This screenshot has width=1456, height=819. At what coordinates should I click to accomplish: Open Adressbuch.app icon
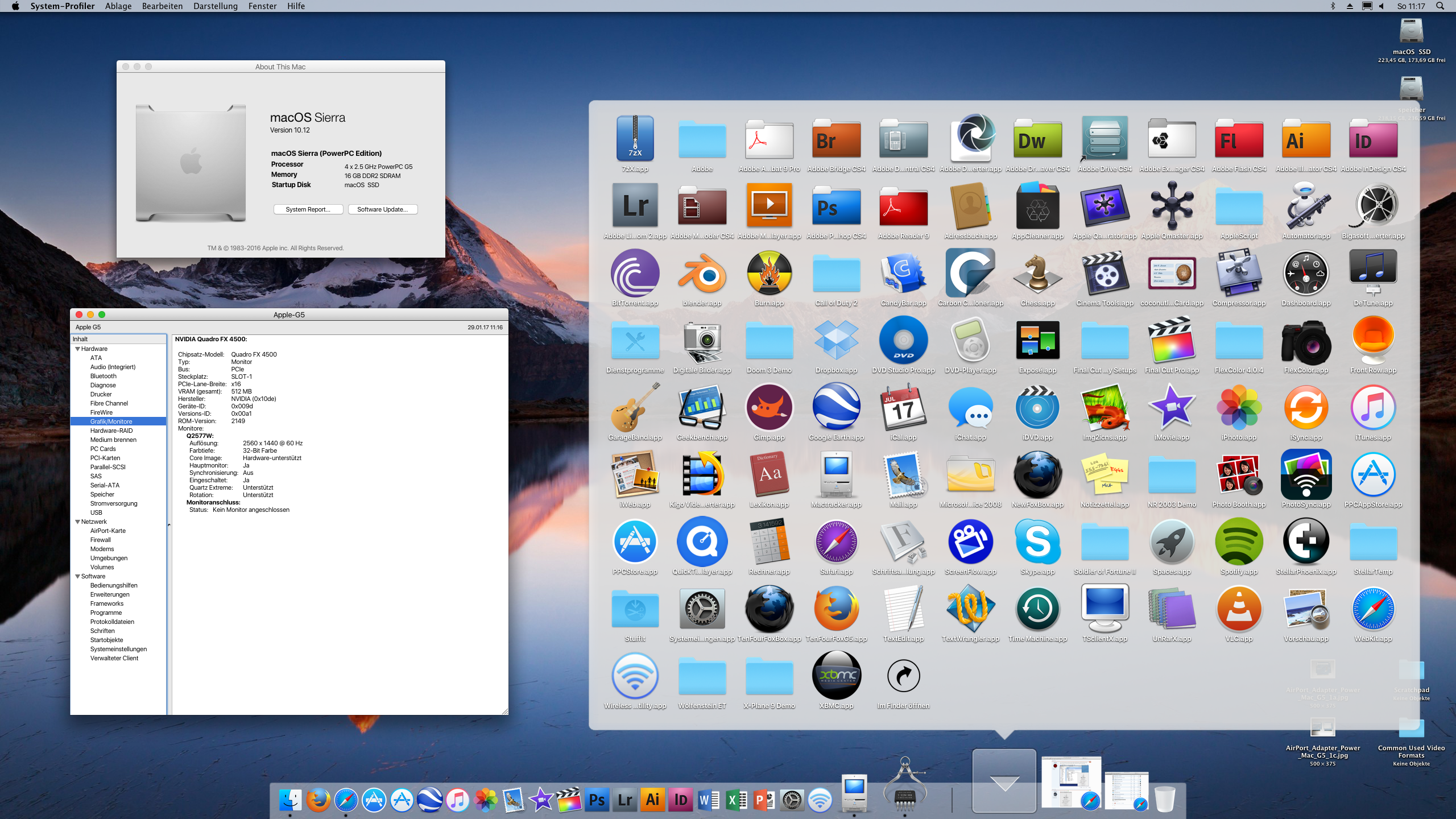970,205
